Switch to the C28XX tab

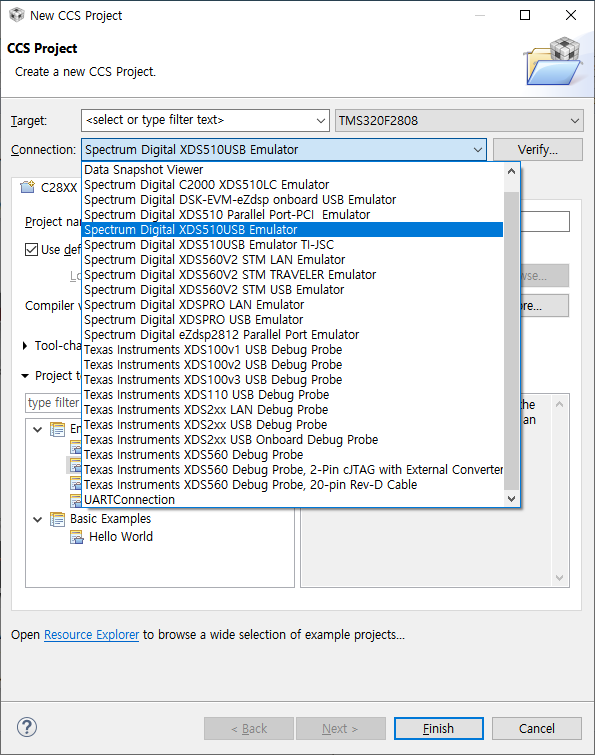48,187
